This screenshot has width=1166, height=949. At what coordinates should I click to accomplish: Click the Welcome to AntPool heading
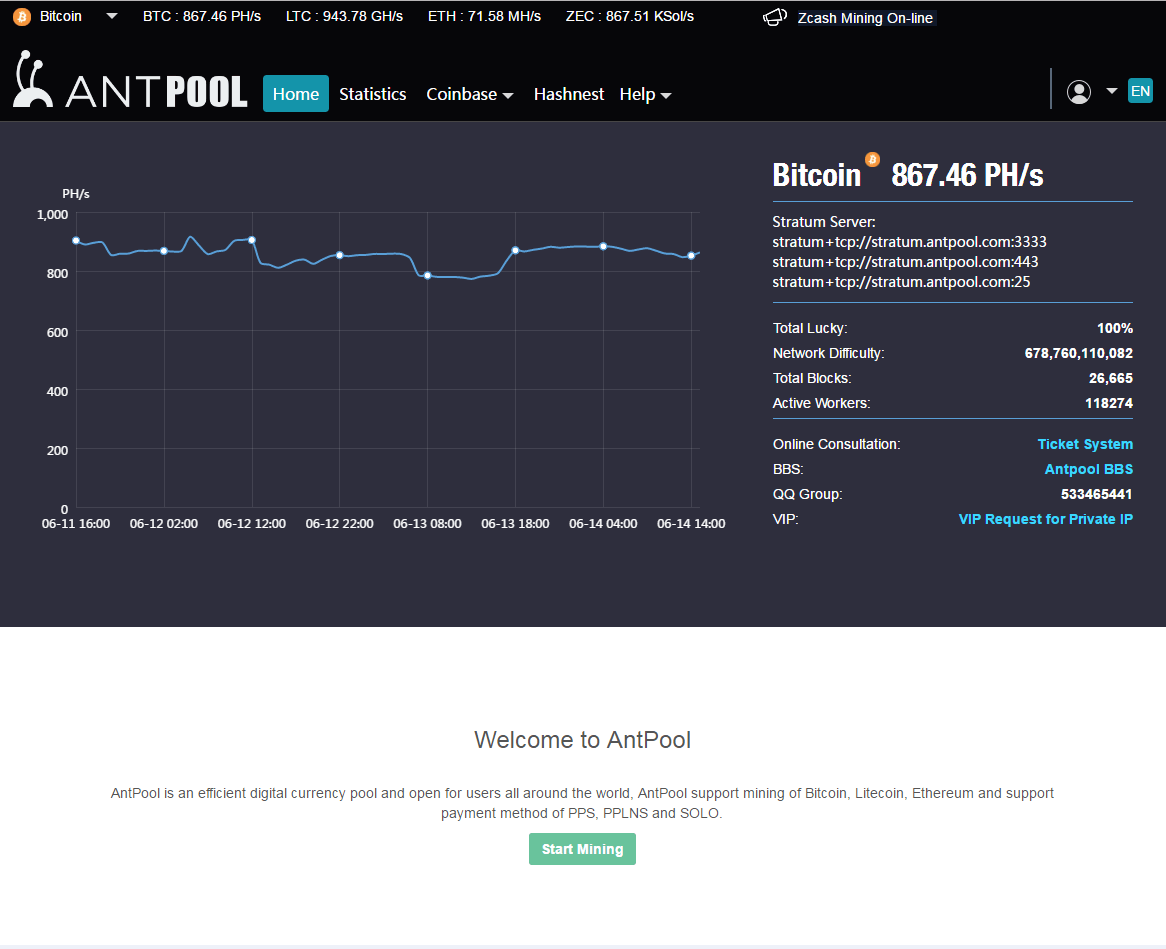click(582, 740)
